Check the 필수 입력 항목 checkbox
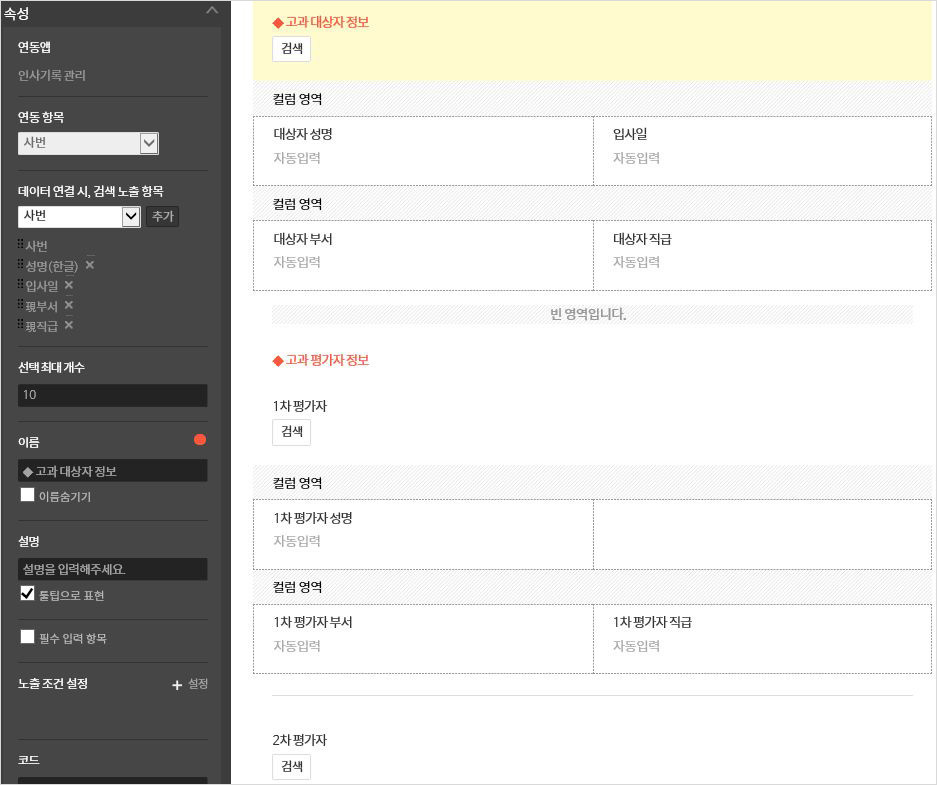The image size is (937, 785). pyautogui.click(x=27, y=637)
